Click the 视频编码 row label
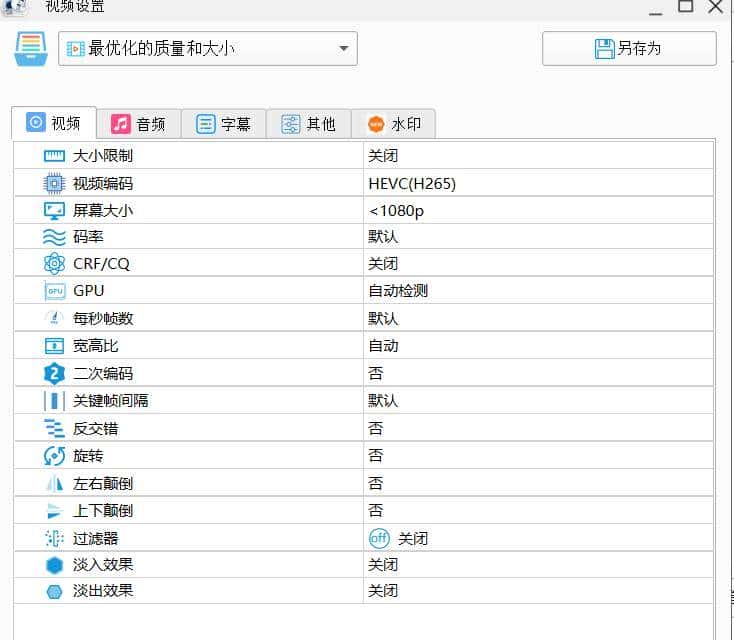 103,184
